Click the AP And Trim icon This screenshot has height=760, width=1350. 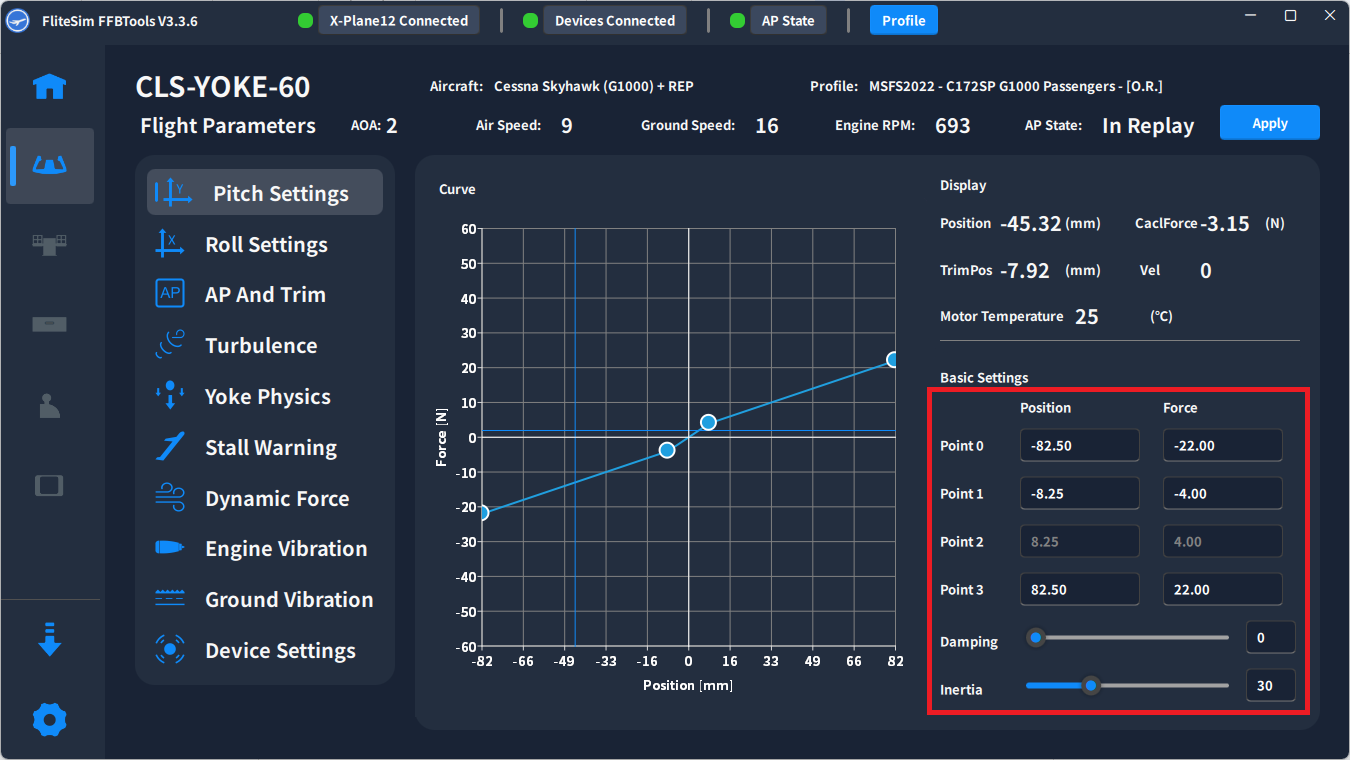pos(170,293)
